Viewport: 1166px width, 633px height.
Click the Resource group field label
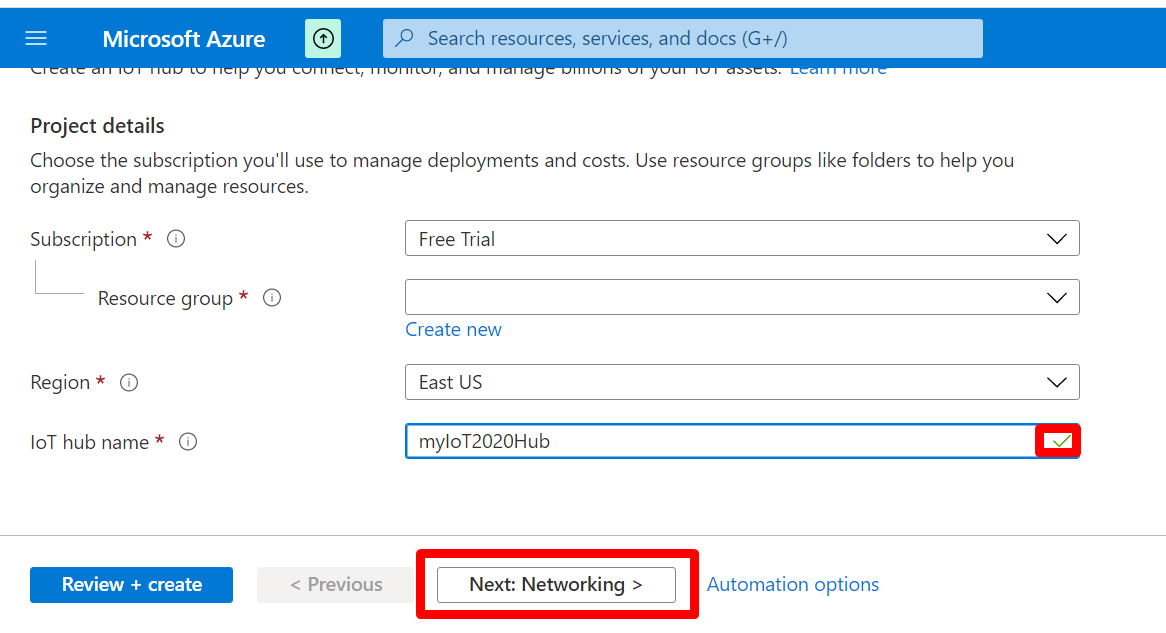tap(165, 298)
